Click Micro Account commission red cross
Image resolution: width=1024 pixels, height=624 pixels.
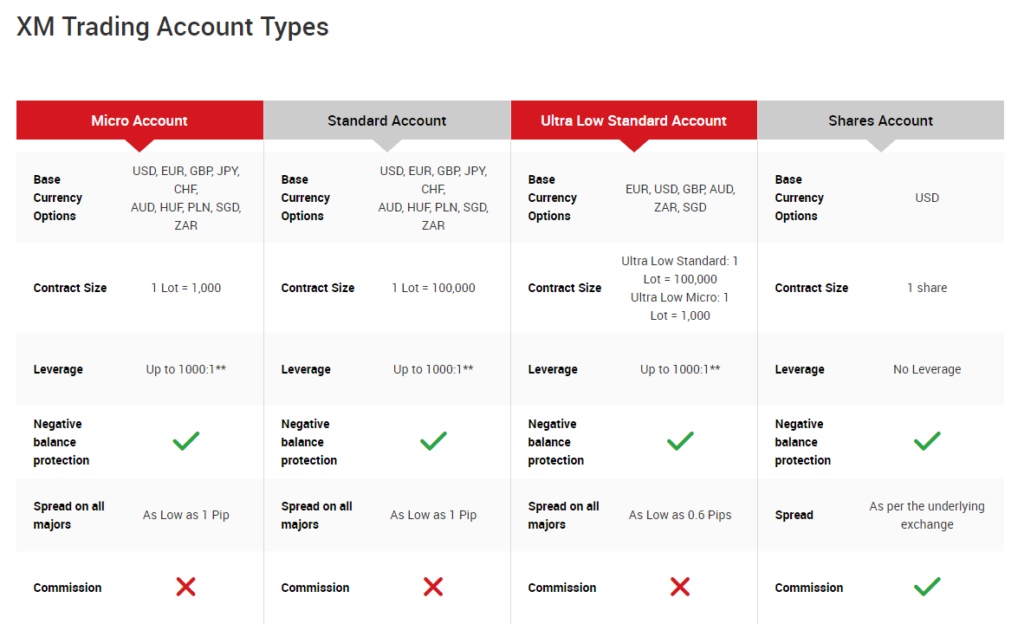pos(185,587)
